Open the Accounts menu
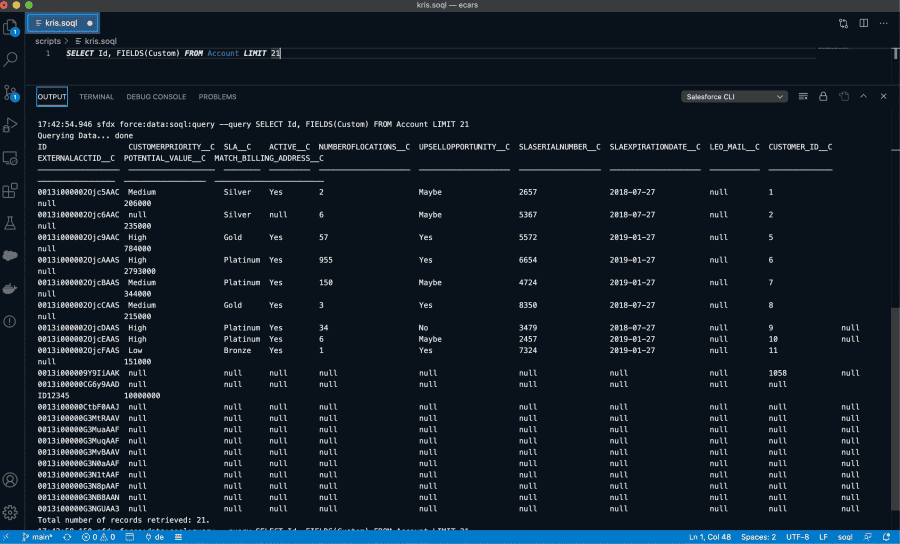 [10, 480]
